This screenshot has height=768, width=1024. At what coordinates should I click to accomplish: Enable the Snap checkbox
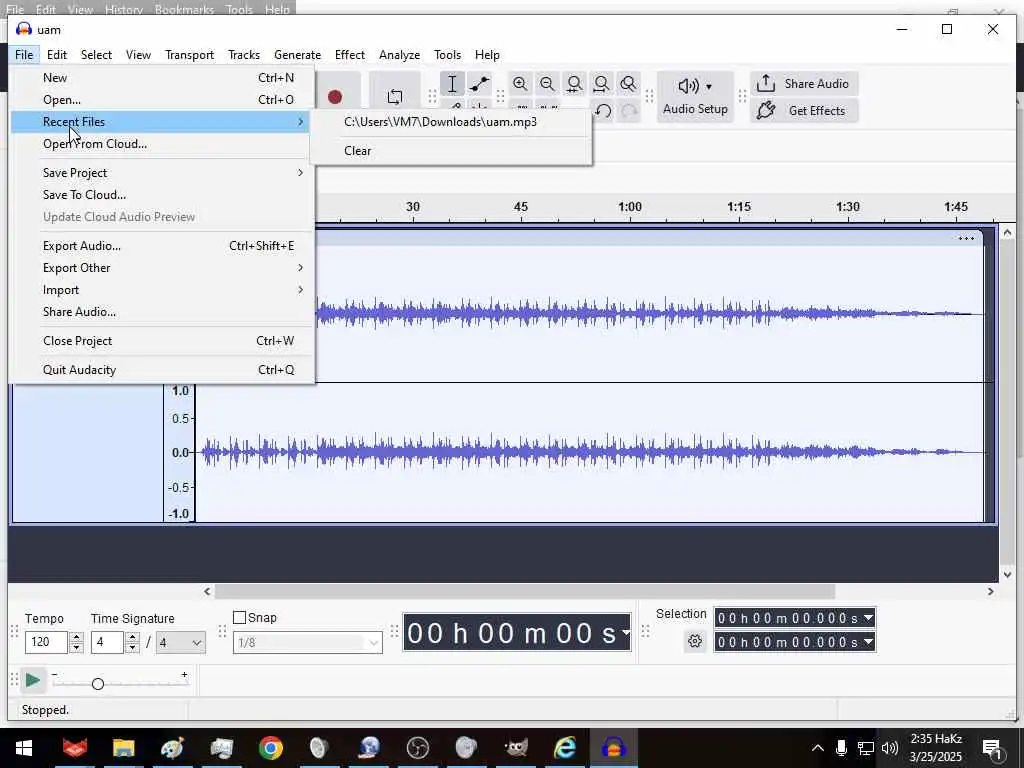(240, 618)
